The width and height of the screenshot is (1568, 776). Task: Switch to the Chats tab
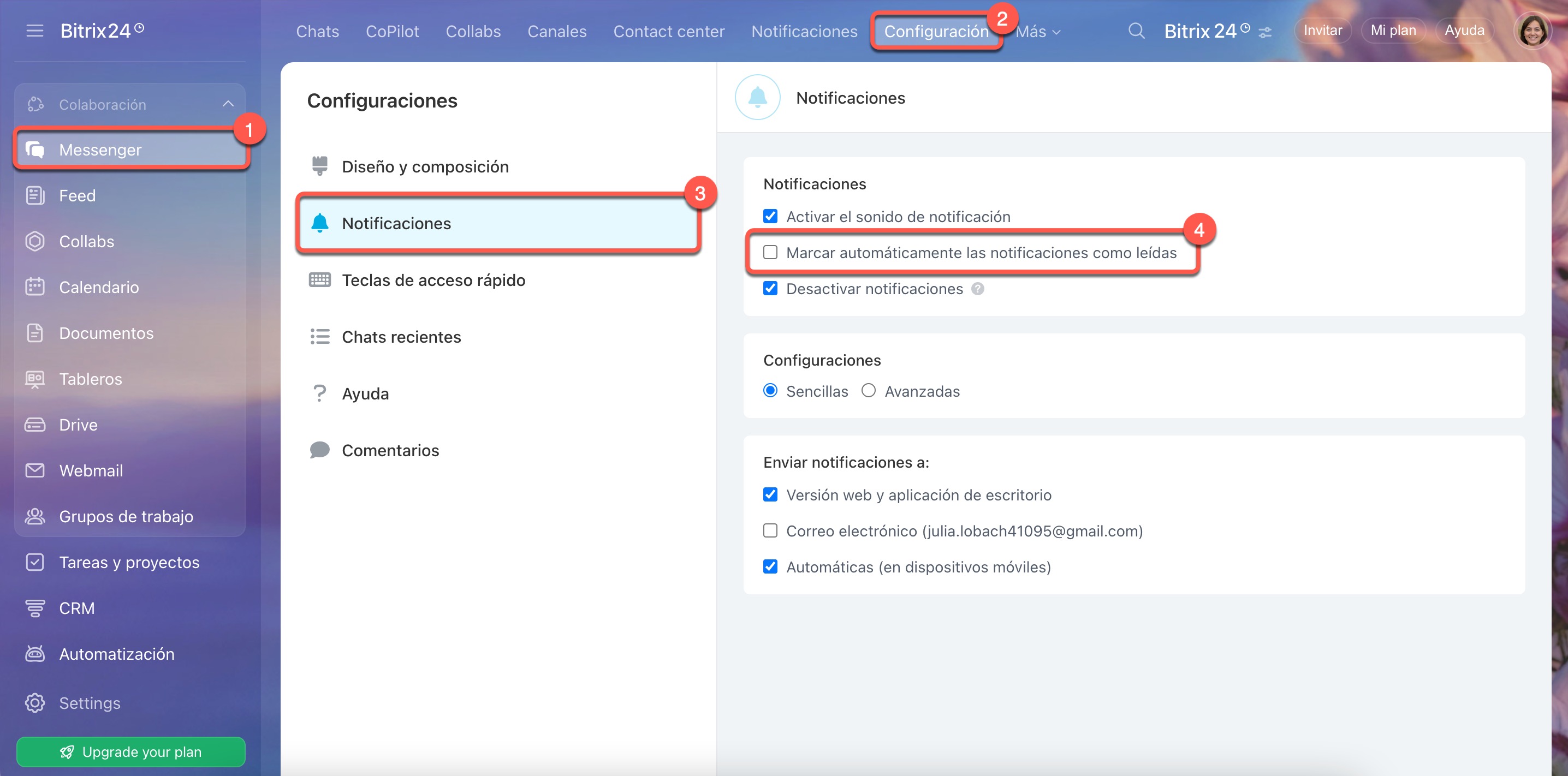click(x=317, y=32)
